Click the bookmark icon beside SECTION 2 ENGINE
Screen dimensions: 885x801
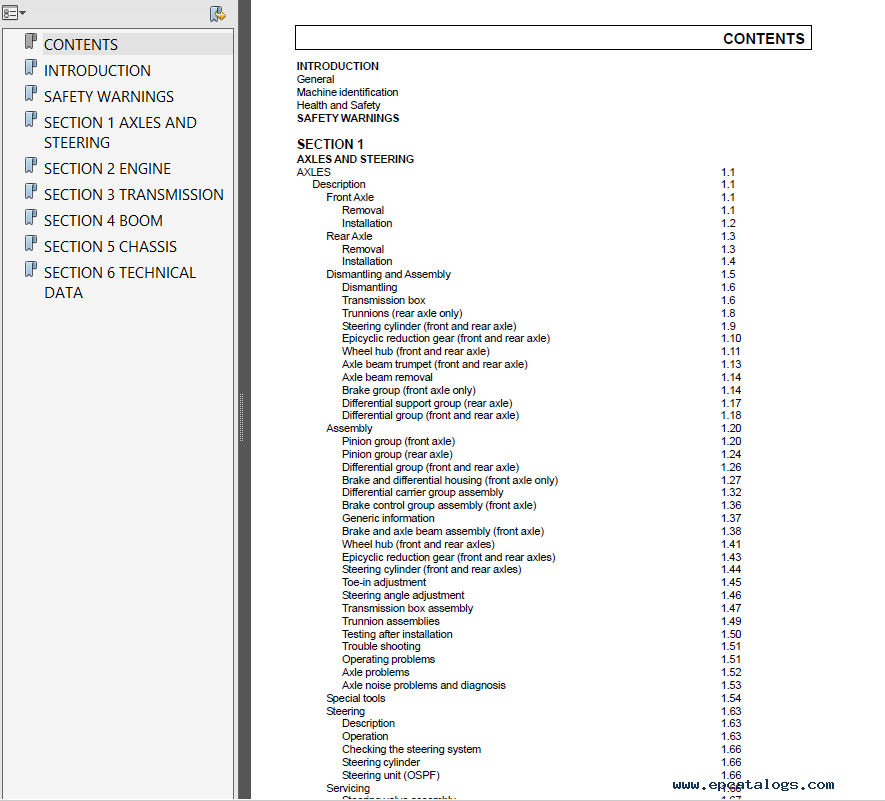(31, 166)
